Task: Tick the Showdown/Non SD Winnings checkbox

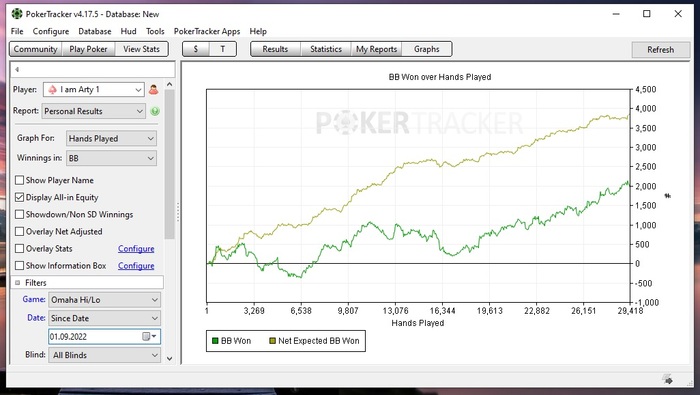Action: [x=19, y=214]
